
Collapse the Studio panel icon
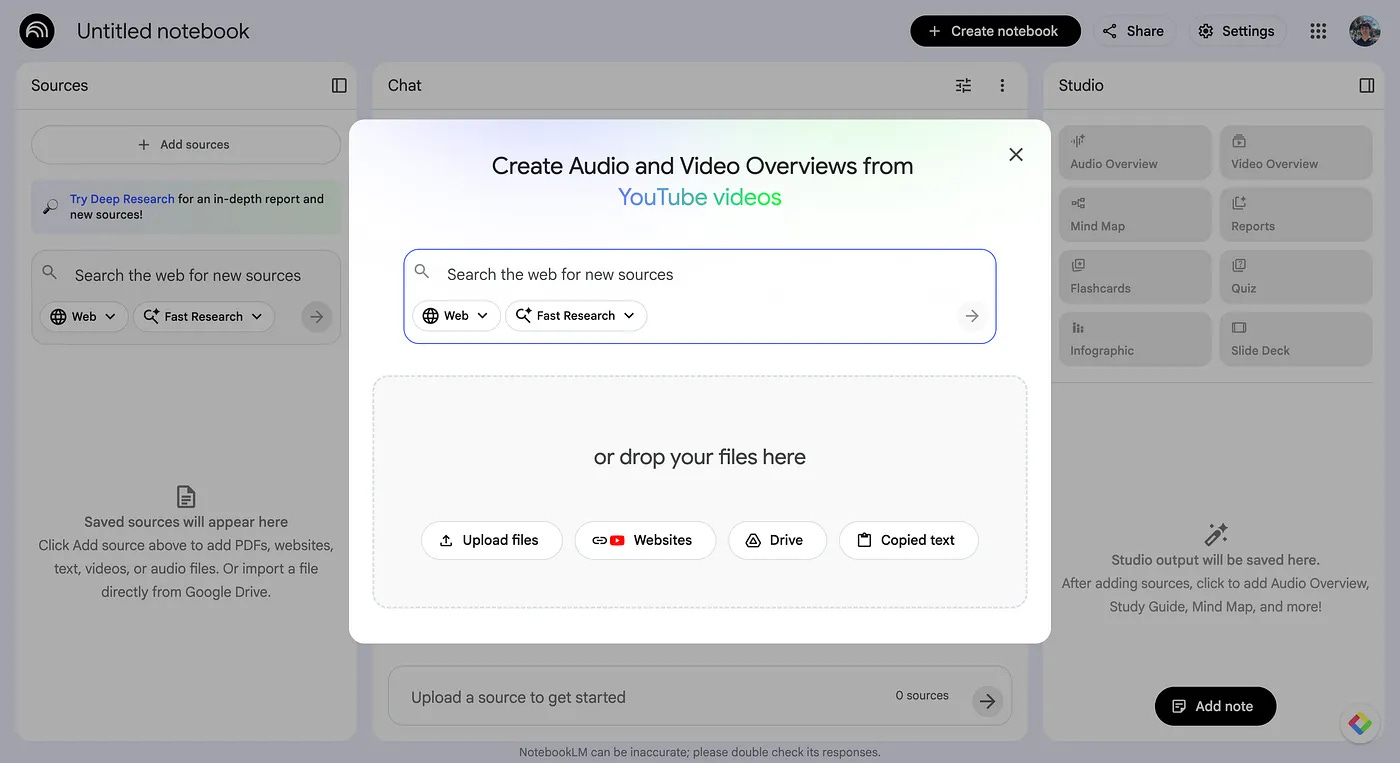1367,85
